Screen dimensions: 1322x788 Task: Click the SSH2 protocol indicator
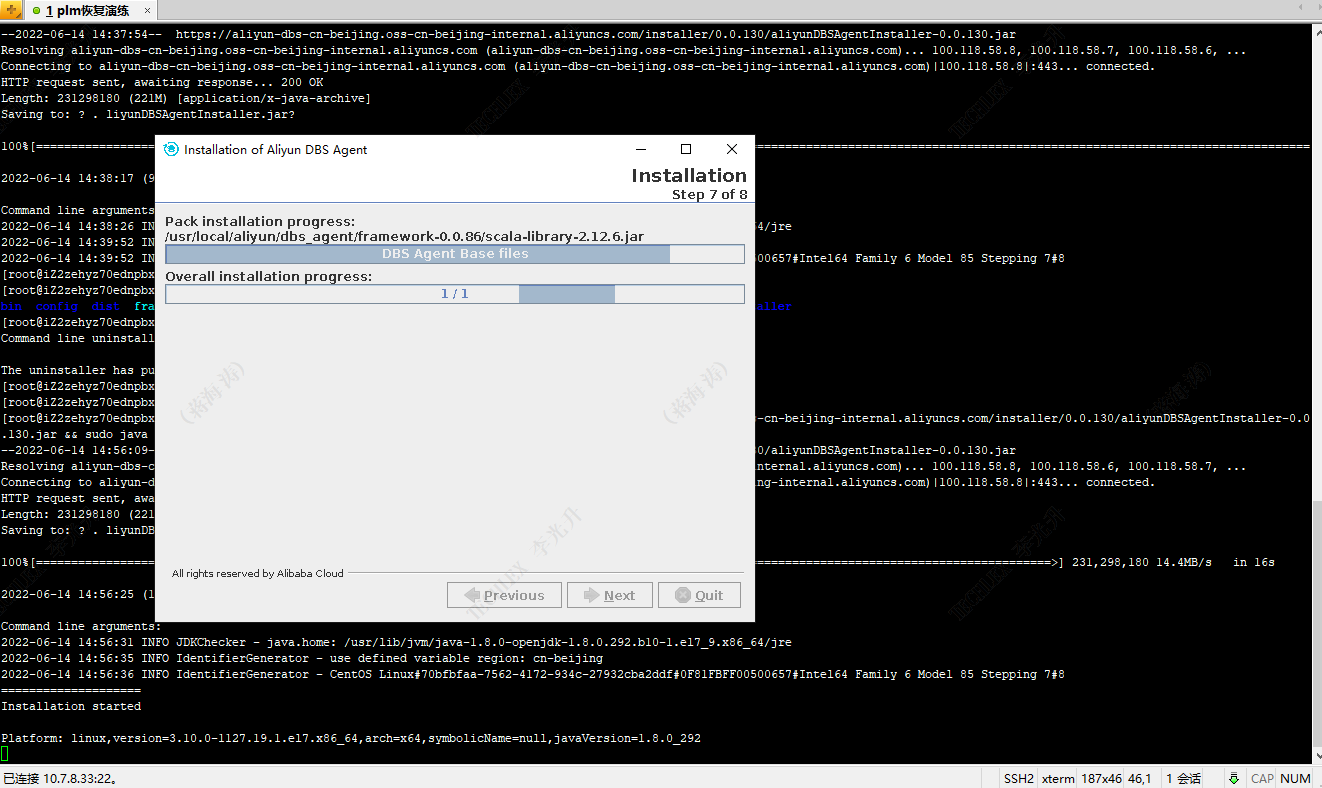click(x=1018, y=778)
